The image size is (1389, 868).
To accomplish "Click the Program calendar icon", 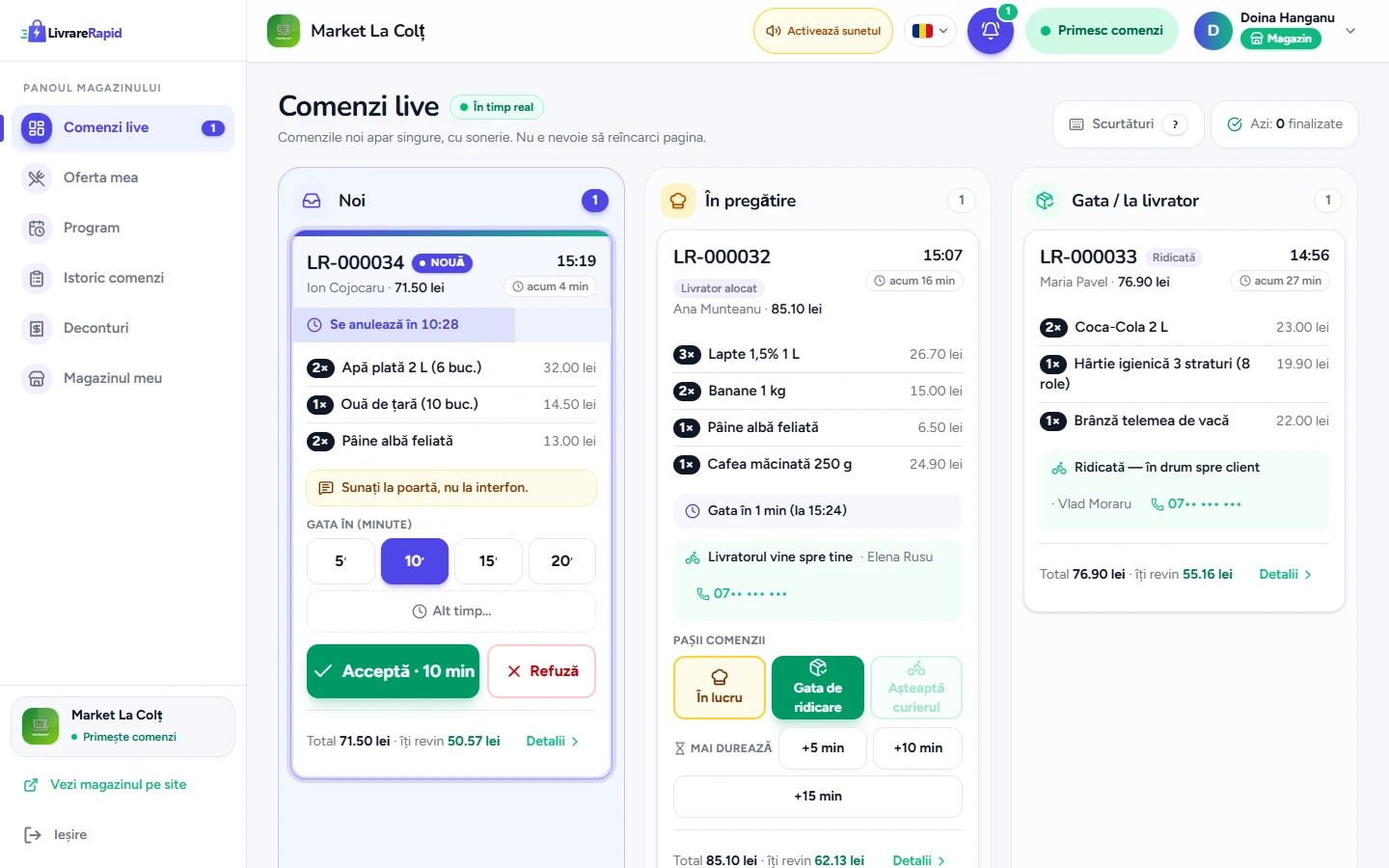I will pyautogui.click(x=37, y=228).
